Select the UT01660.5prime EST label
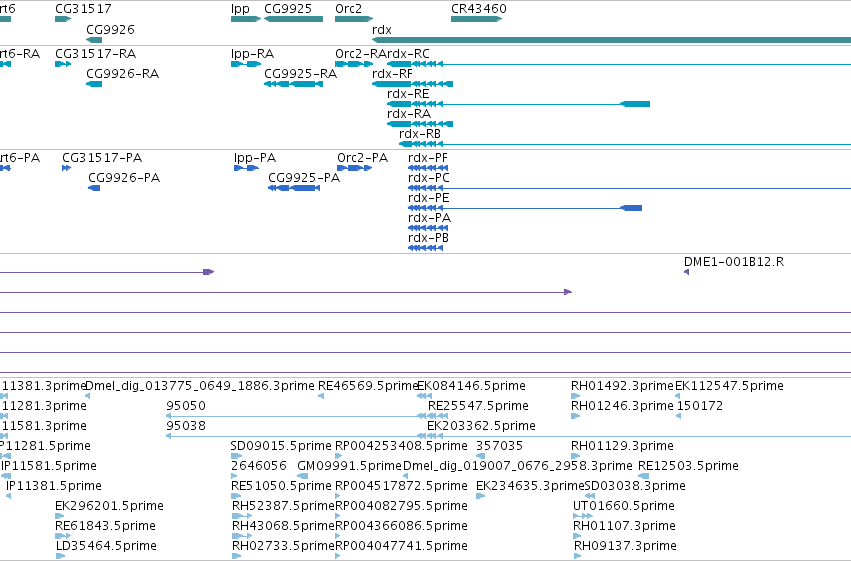The height and width of the screenshot is (561, 851). [624, 506]
